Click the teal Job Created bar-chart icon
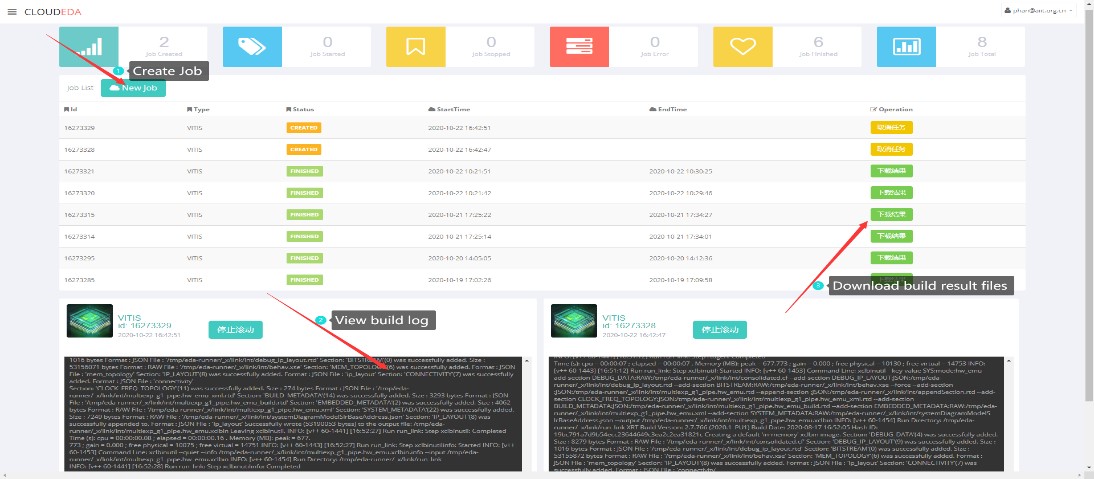Viewport: 1094px width, 479px height. [x=91, y=46]
